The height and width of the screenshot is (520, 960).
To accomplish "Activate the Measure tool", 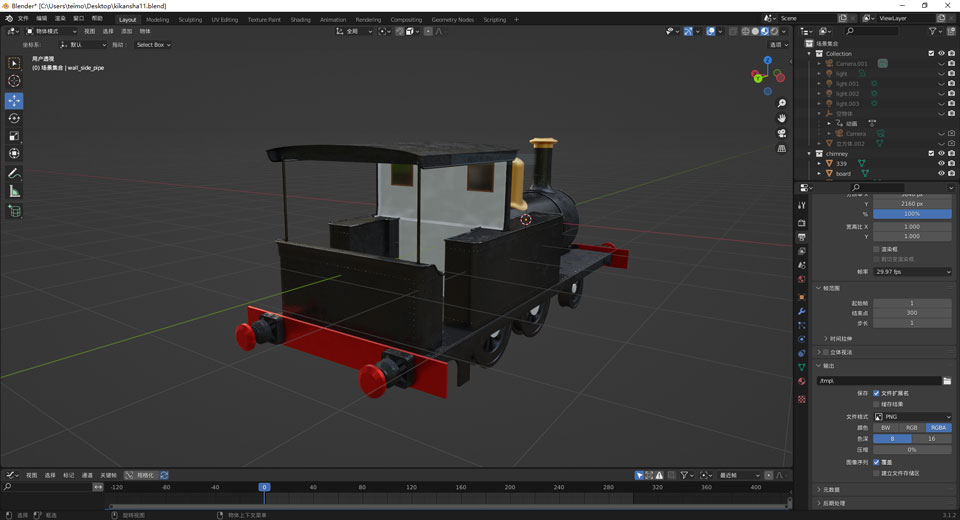I will pos(14,191).
